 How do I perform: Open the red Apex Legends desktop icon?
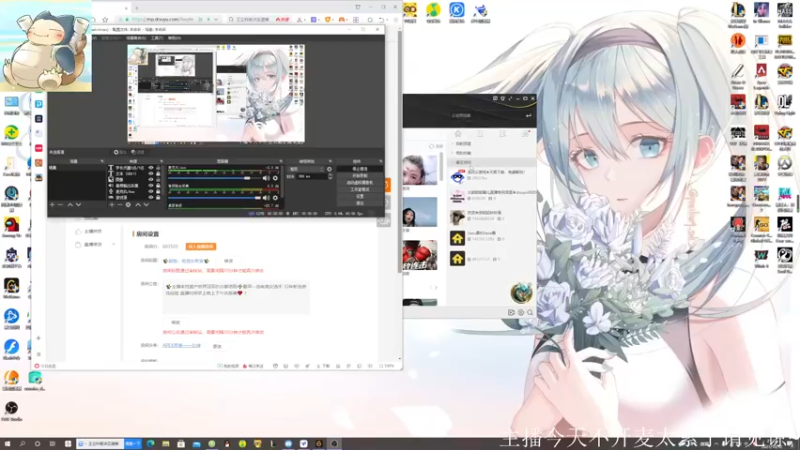click(761, 73)
